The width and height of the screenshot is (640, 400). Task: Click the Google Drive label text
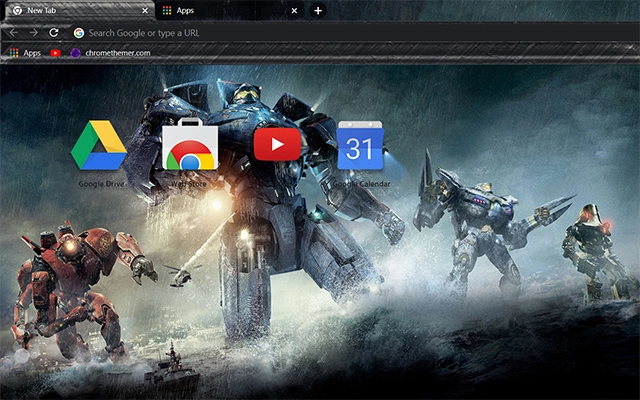101,184
